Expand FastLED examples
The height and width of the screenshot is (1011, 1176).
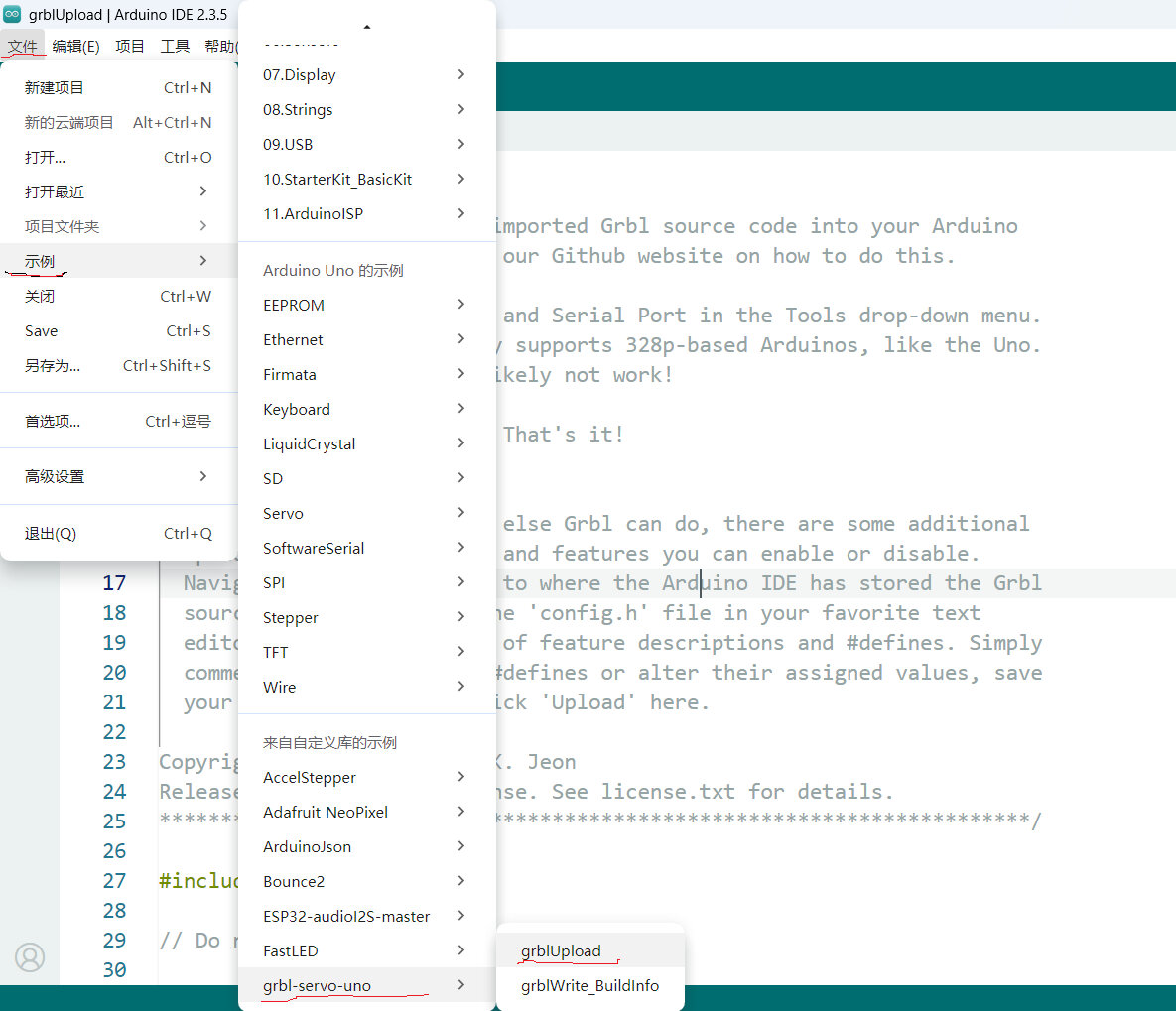[367, 951]
